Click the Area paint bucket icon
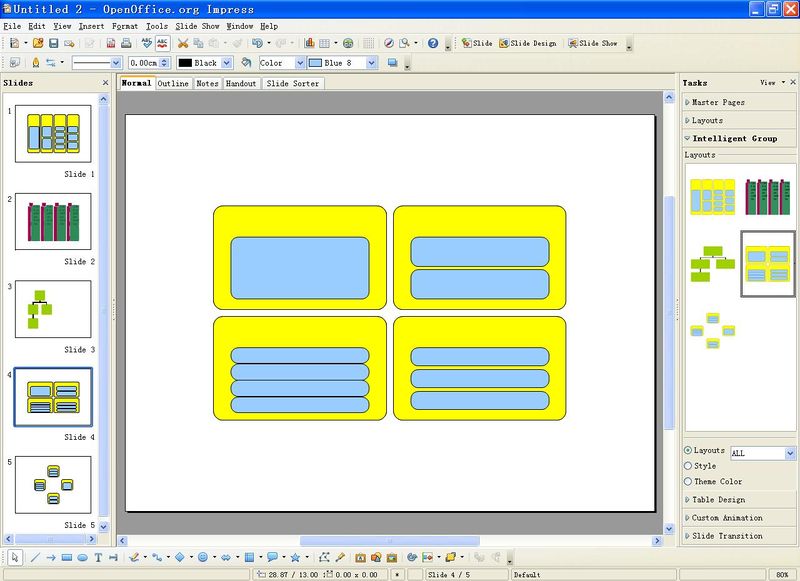Screen dimensions: 800x581 click(x=246, y=62)
